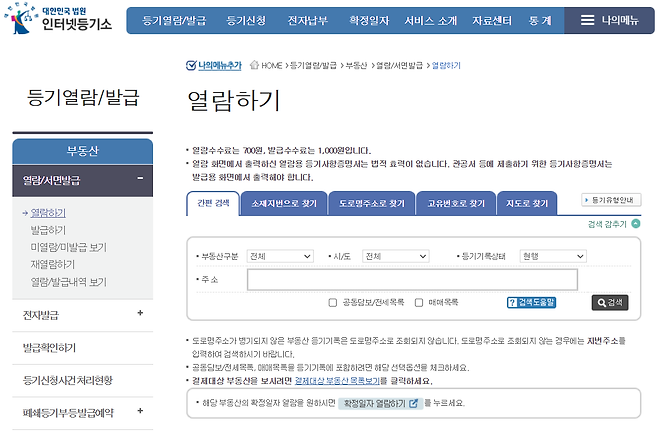The height and width of the screenshot is (432, 658).
Task: Open the 통계 top menu
Action: [x=540, y=21]
